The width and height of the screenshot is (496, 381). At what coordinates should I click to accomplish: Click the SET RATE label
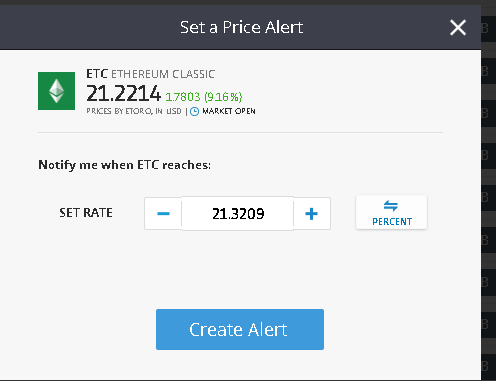pyautogui.click(x=86, y=213)
